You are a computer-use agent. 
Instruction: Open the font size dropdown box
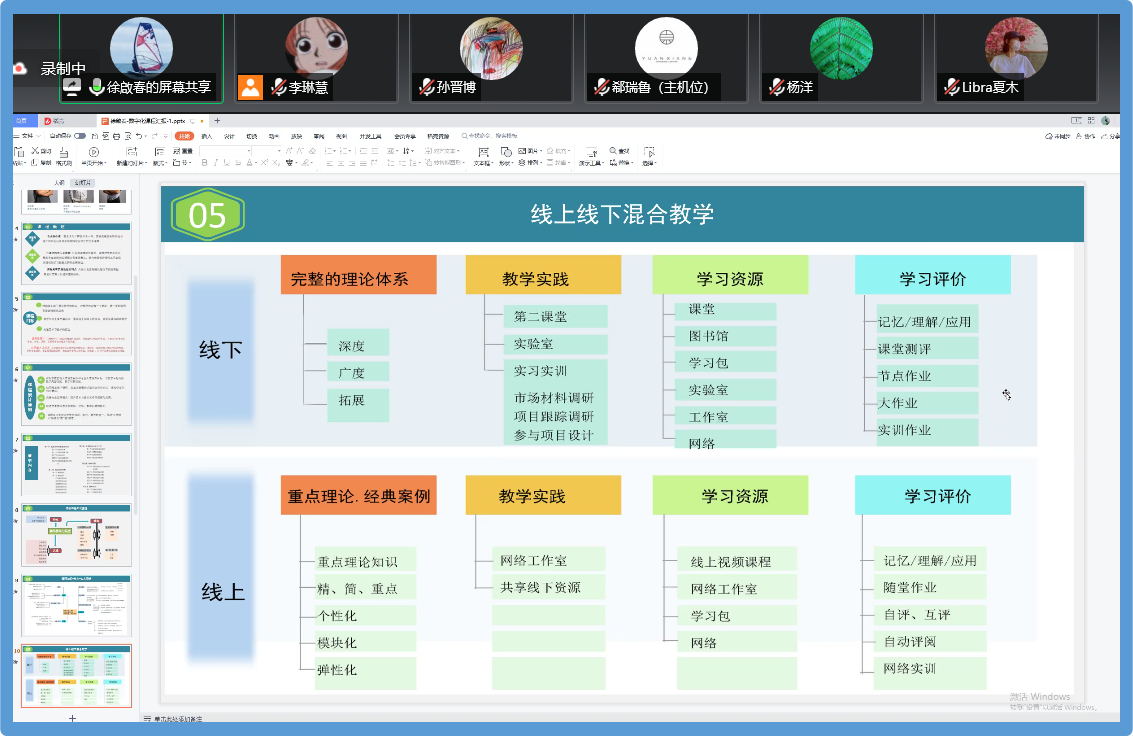click(x=266, y=151)
